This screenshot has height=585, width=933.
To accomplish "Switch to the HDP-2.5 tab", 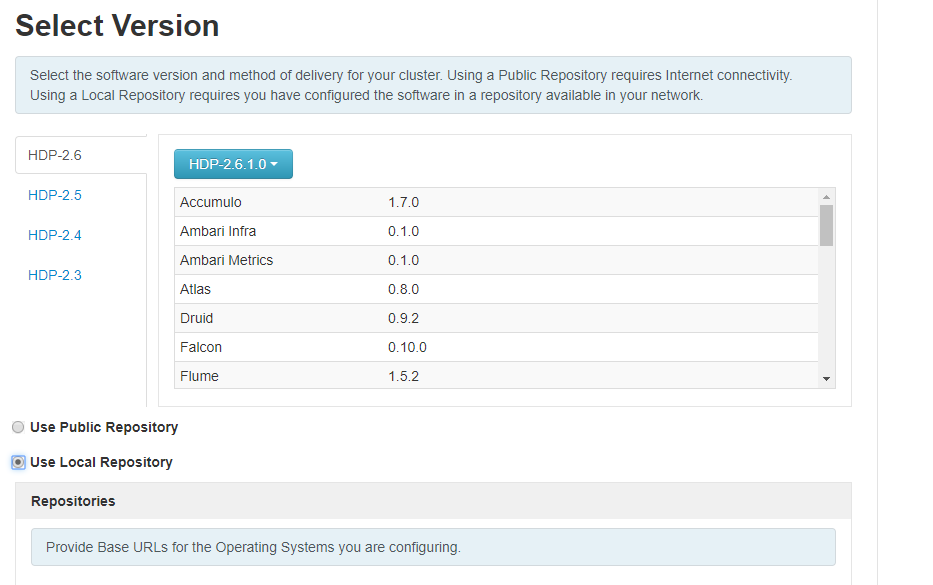I will pyautogui.click(x=55, y=195).
